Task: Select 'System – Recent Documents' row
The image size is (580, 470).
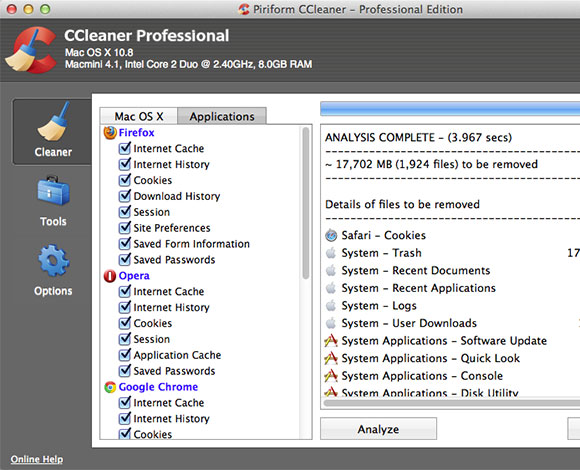Action: [x=450, y=270]
